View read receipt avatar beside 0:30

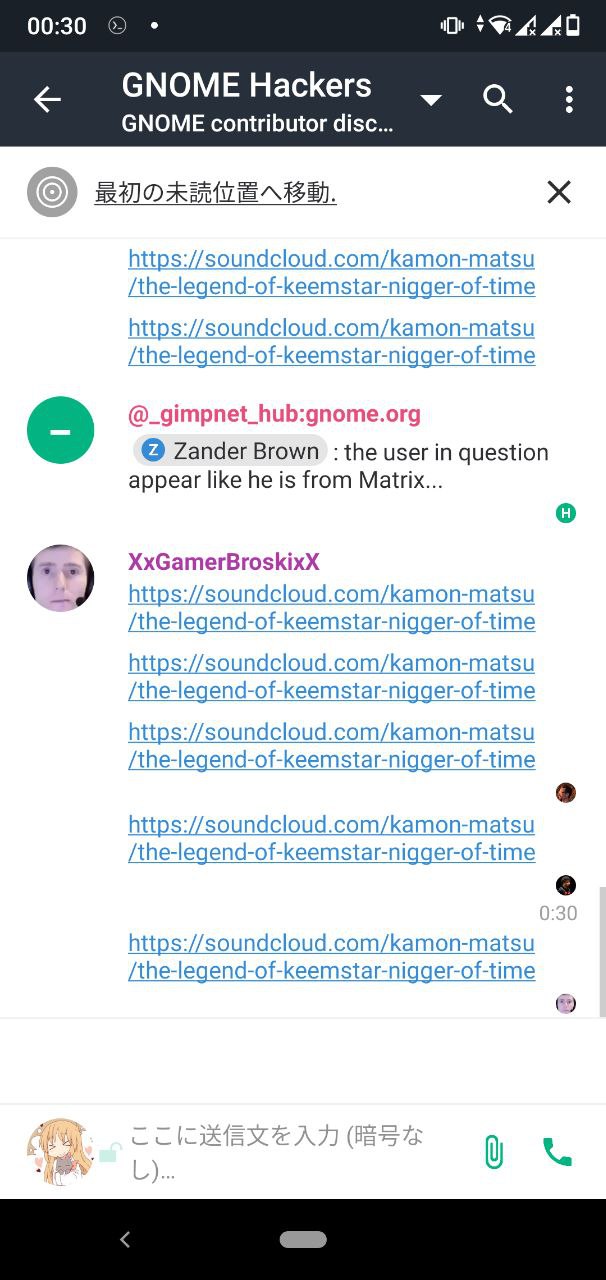coord(566,885)
